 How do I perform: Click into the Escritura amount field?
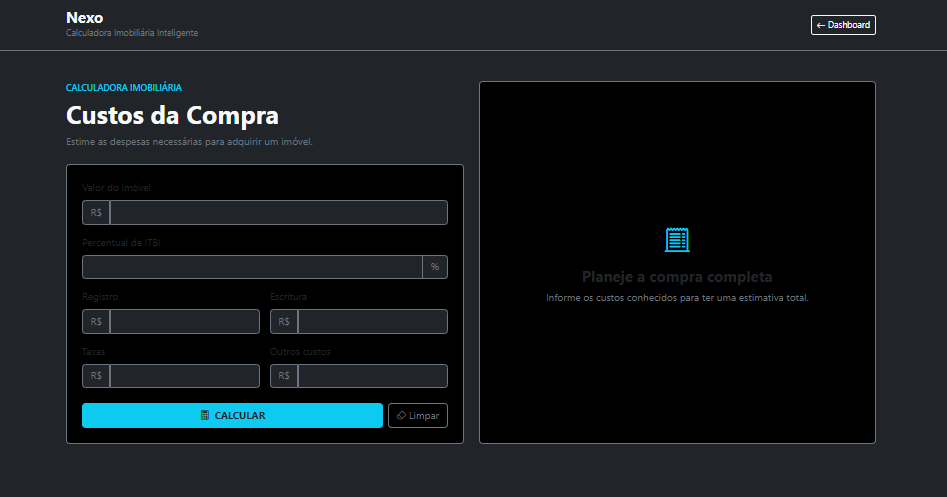click(x=373, y=321)
